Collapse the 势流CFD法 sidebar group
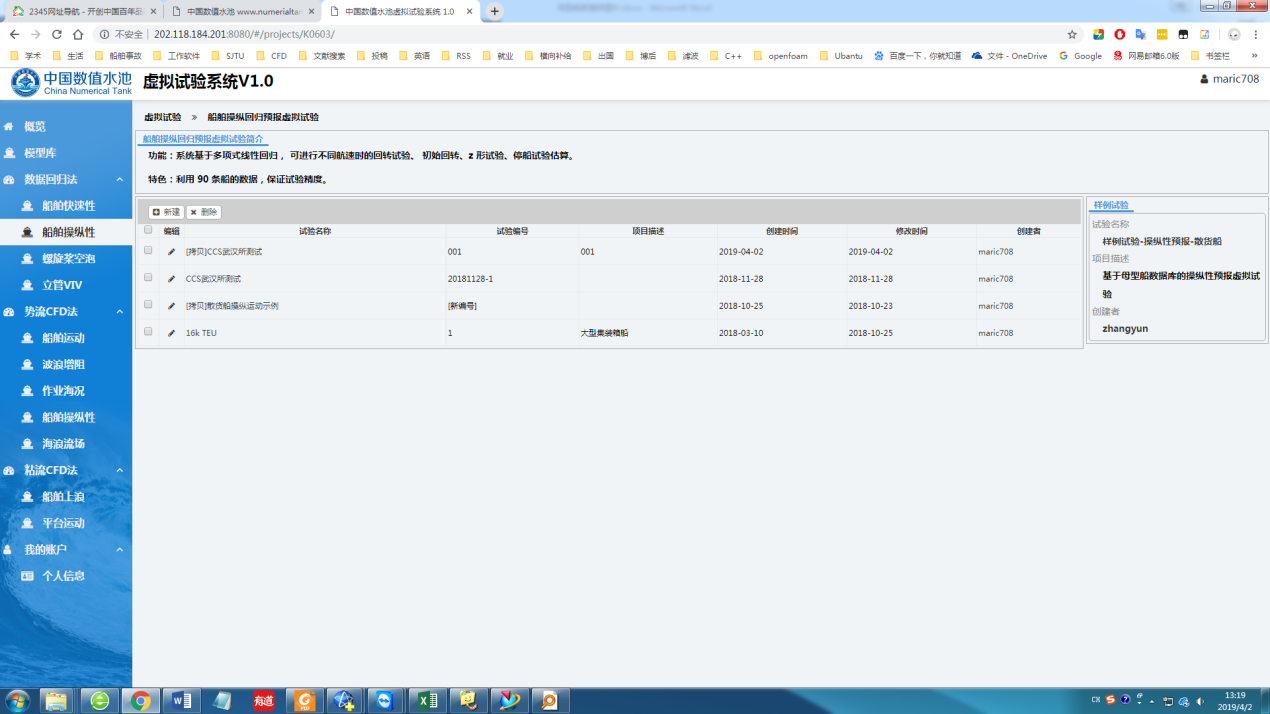Viewport: 1270px width, 714px height. click(119, 312)
